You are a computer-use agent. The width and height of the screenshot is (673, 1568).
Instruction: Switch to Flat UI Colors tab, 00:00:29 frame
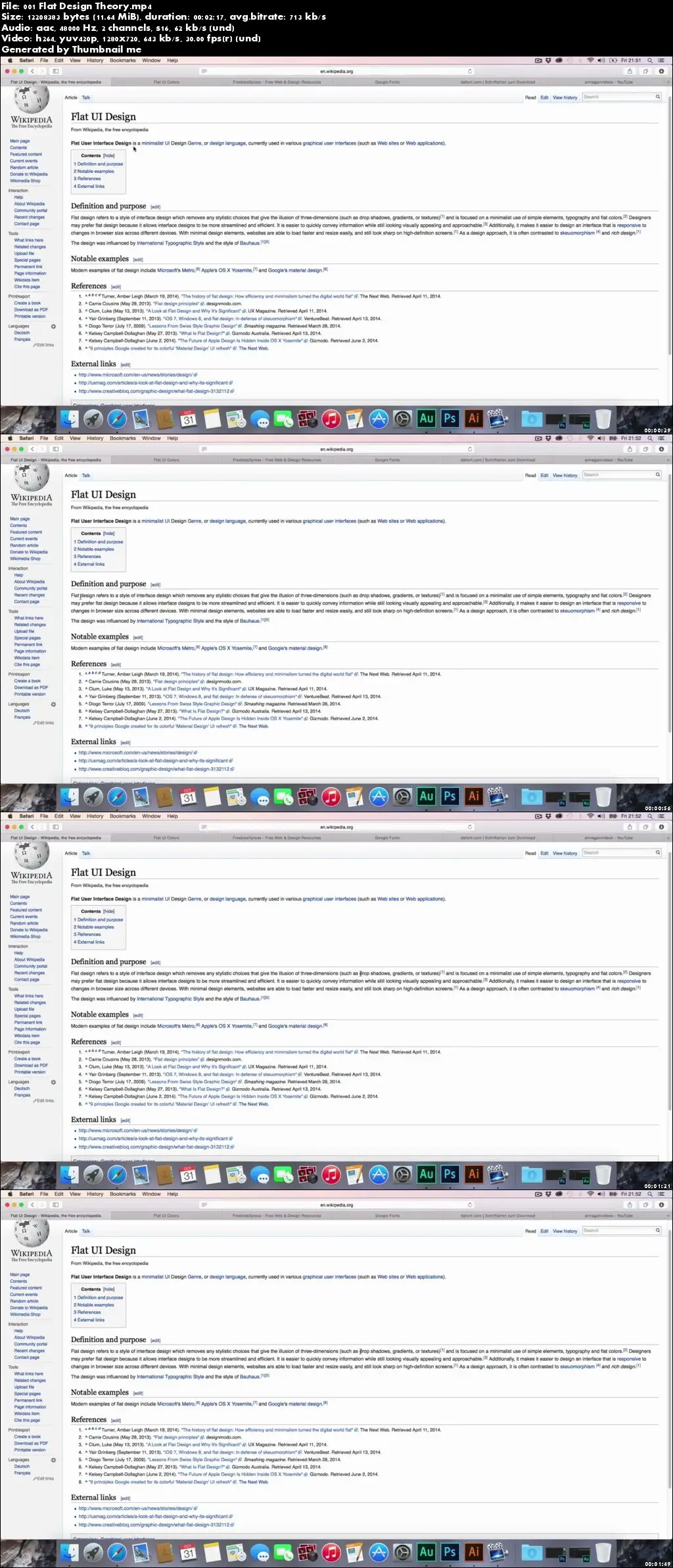click(166, 82)
